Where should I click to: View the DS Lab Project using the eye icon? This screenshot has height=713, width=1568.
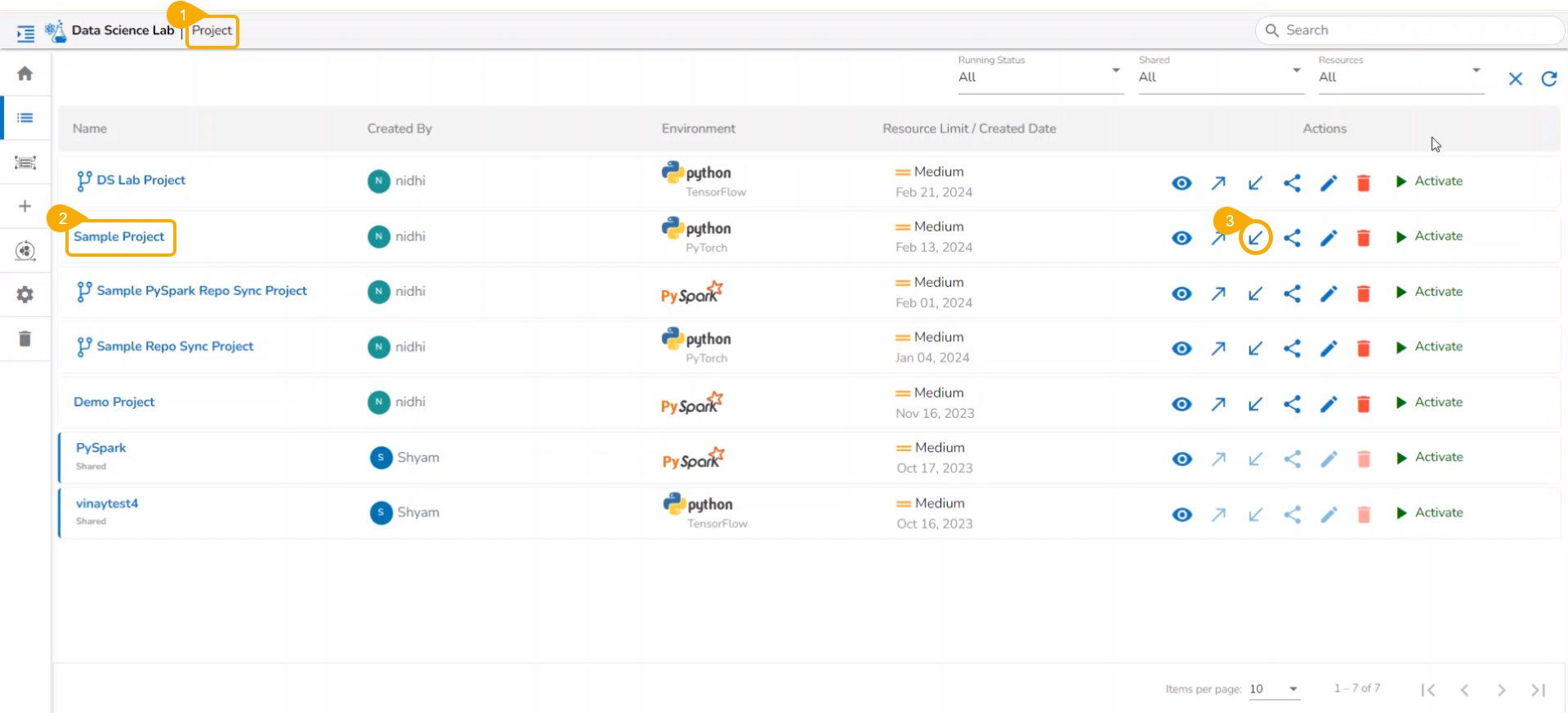point(1182,183)
